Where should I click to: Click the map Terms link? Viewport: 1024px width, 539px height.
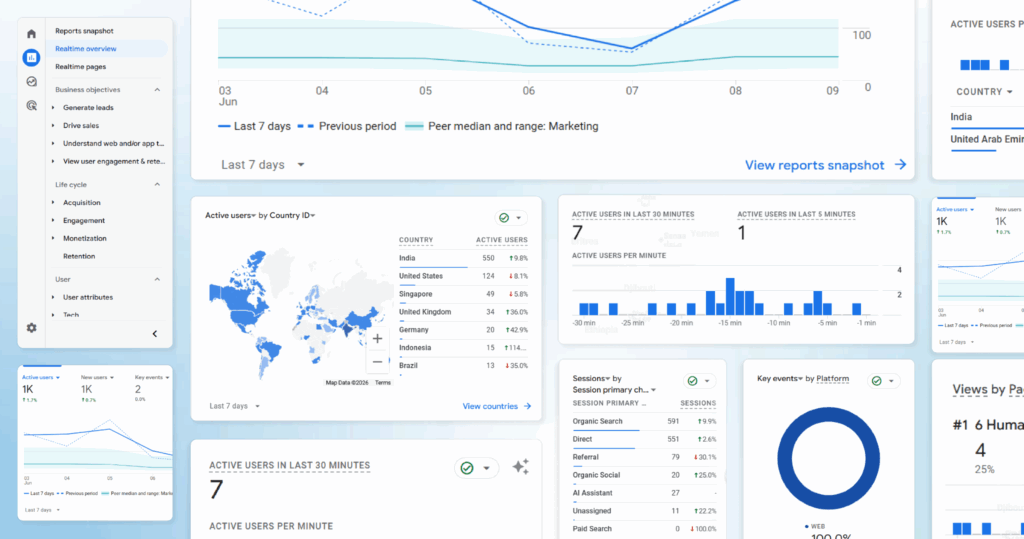pos(383,383)
